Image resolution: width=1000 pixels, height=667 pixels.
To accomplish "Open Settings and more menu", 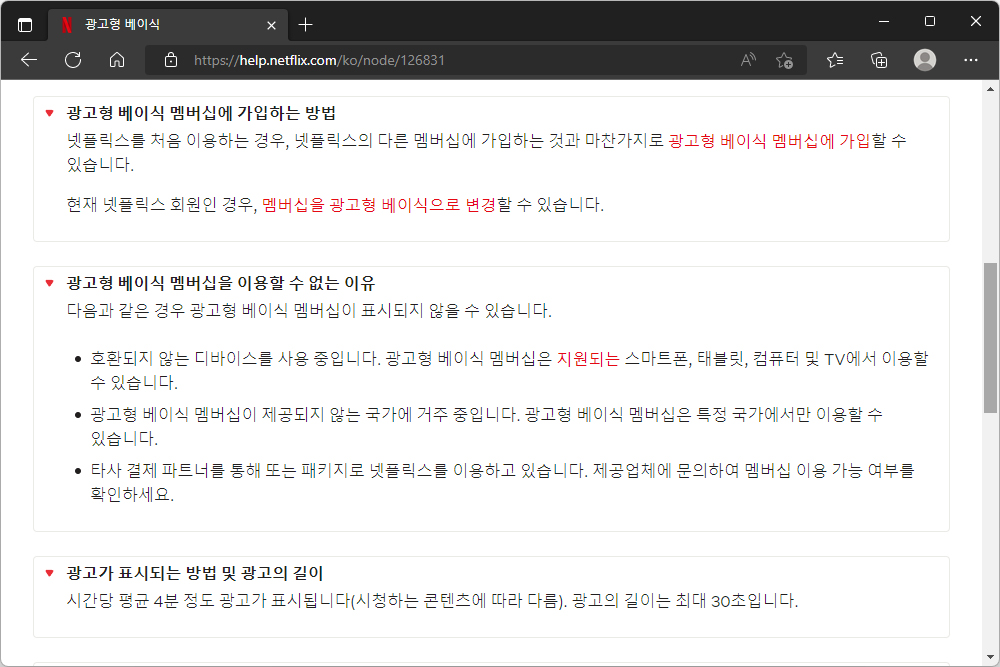I will 971,60.
